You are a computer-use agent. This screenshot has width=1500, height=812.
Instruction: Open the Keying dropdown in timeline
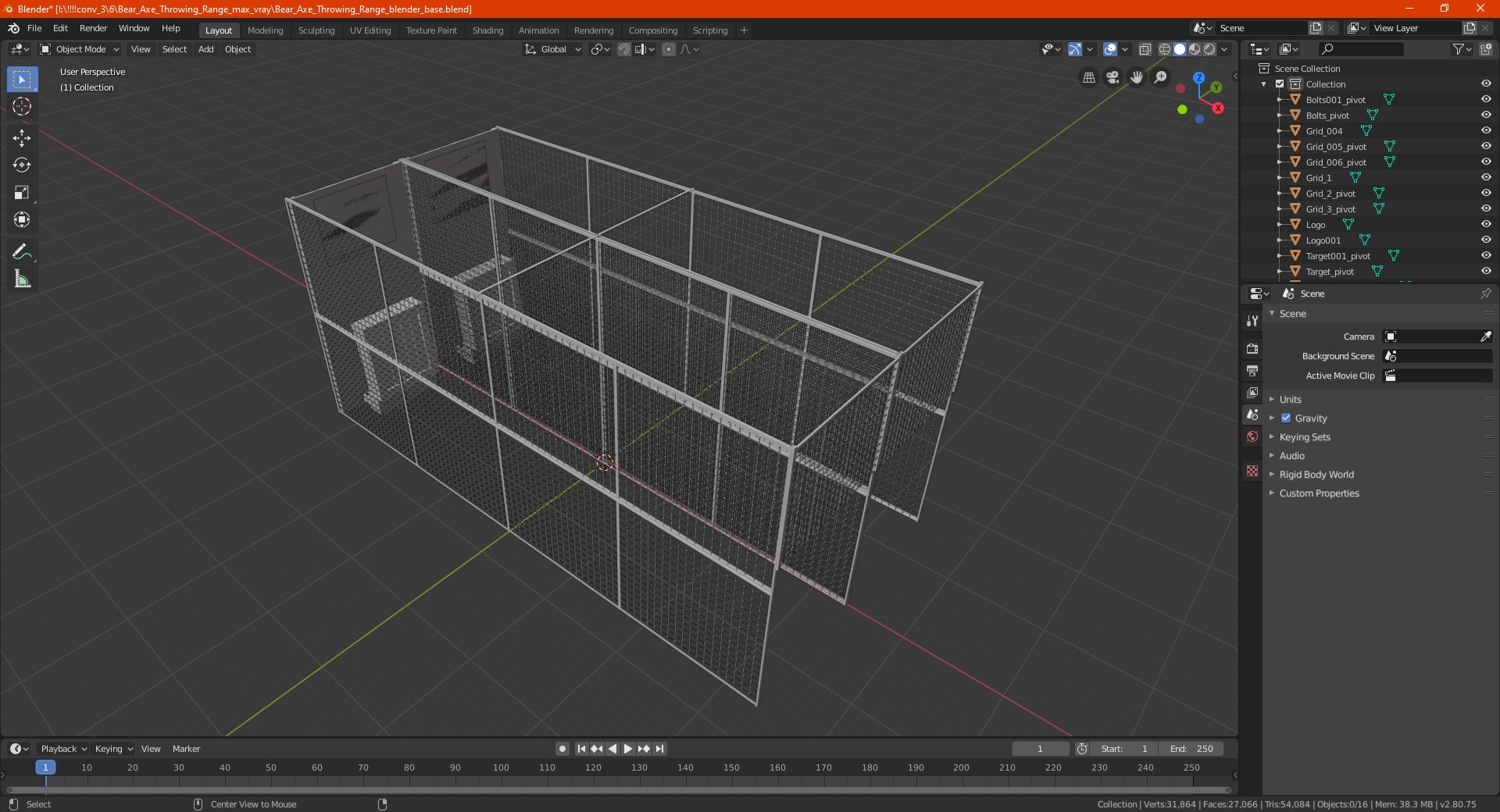113,749
